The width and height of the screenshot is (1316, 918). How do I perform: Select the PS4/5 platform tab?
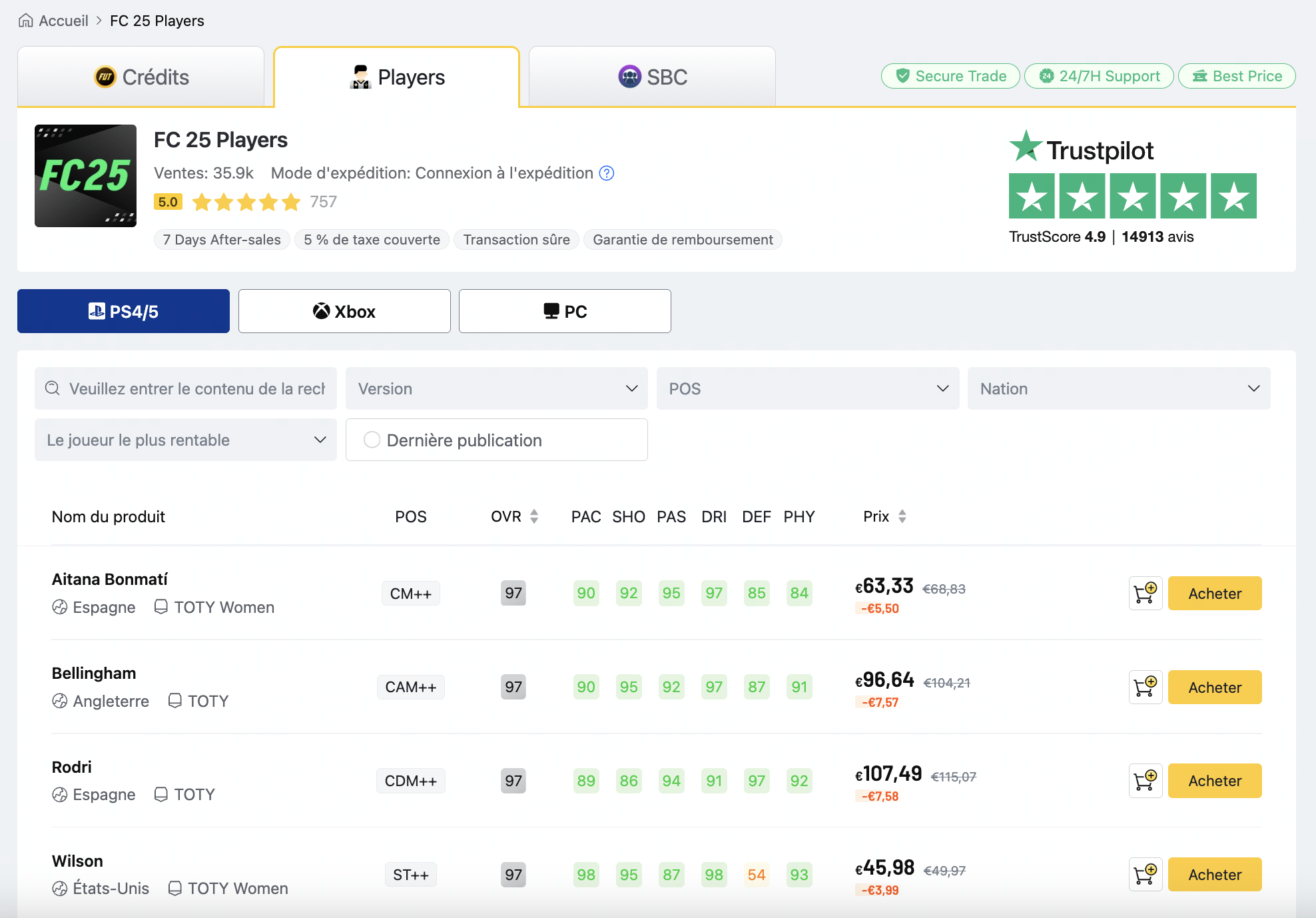pyautogui.click(x=123, y=311)
